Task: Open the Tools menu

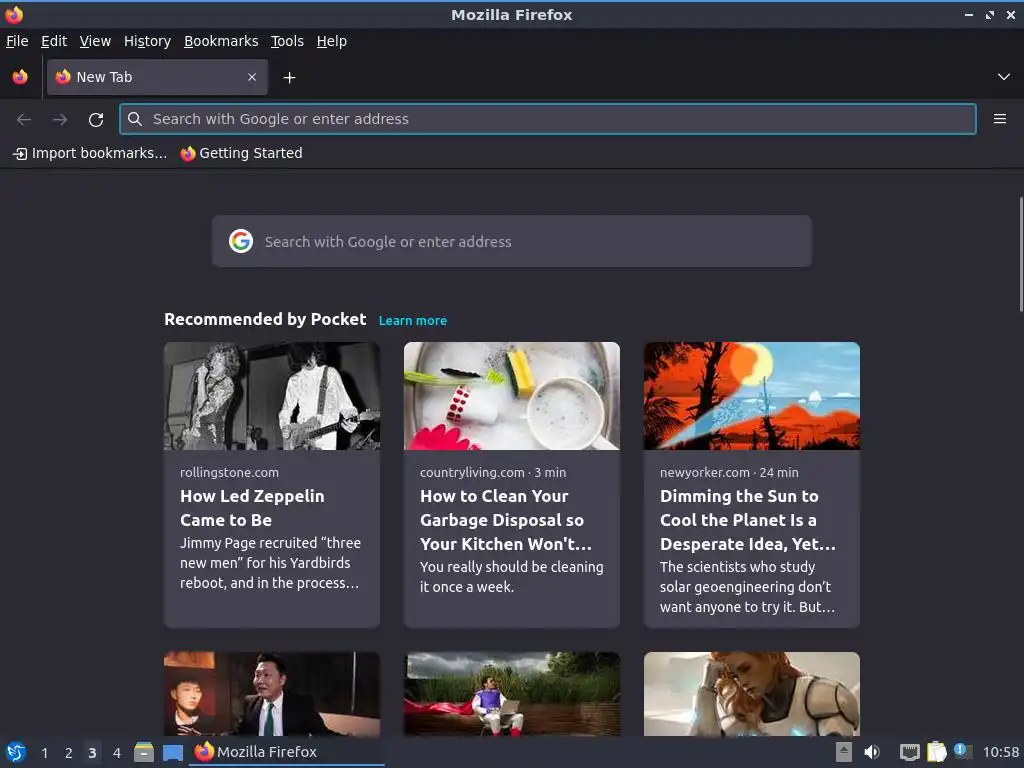Action: point(287,41)
